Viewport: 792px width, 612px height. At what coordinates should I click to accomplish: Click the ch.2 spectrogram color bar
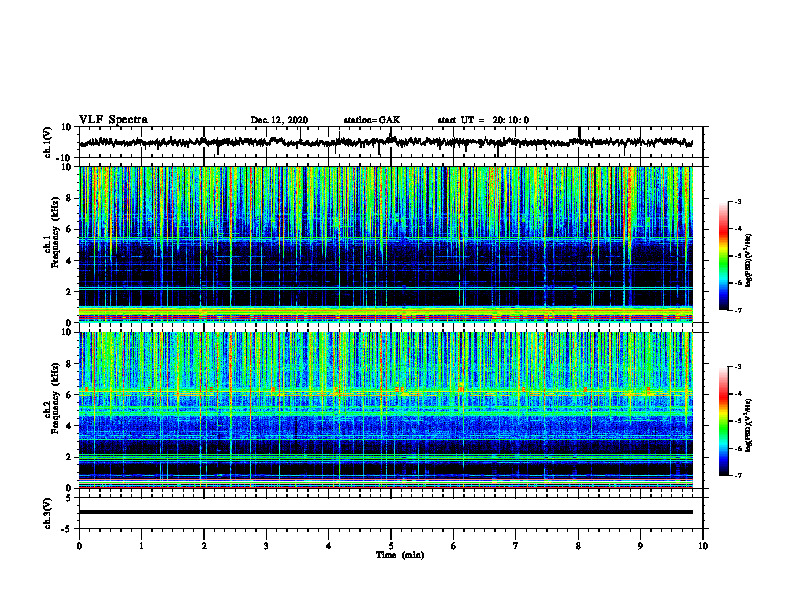723,421
